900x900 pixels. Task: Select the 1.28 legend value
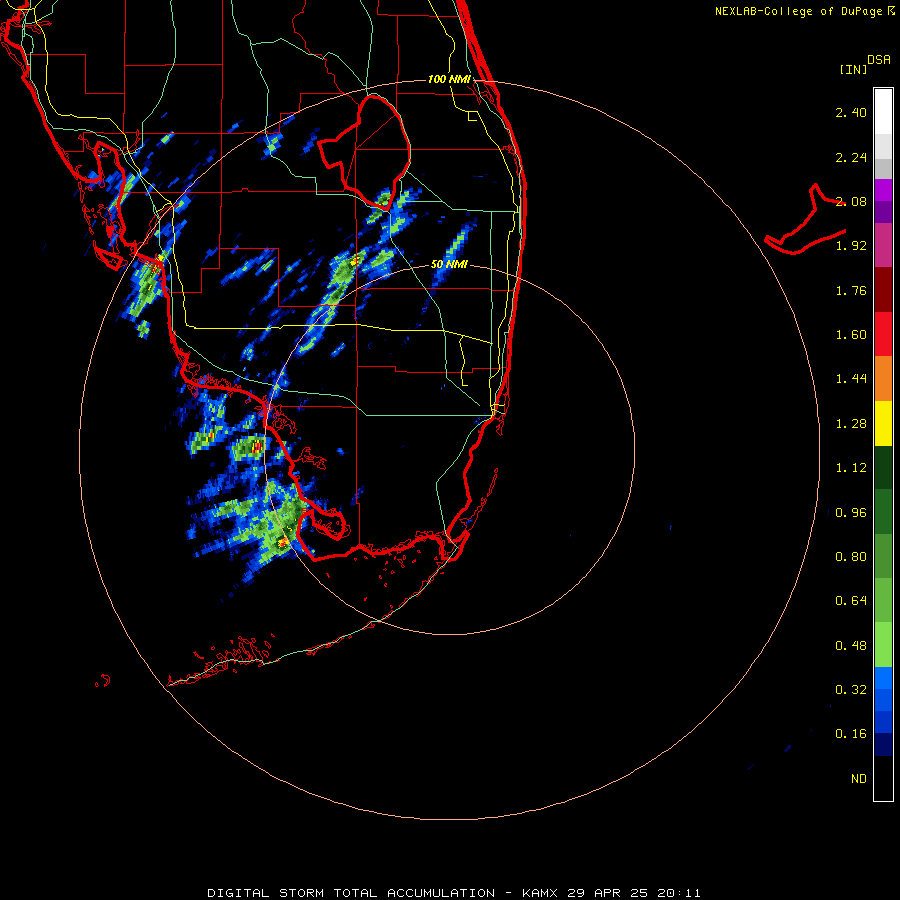coord(851,424)
